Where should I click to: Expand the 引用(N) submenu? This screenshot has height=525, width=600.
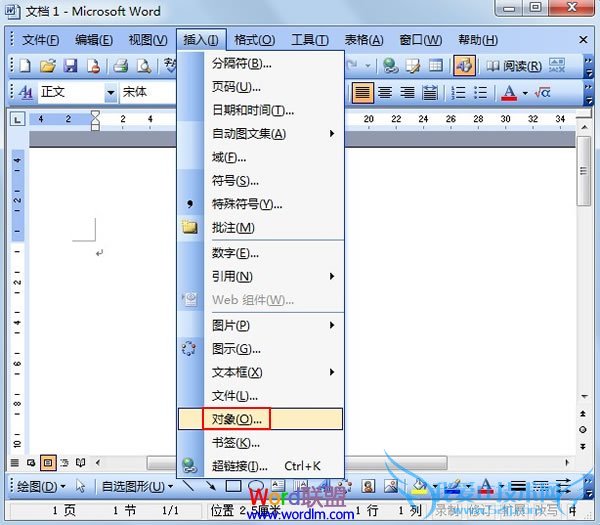pos(261,276)
